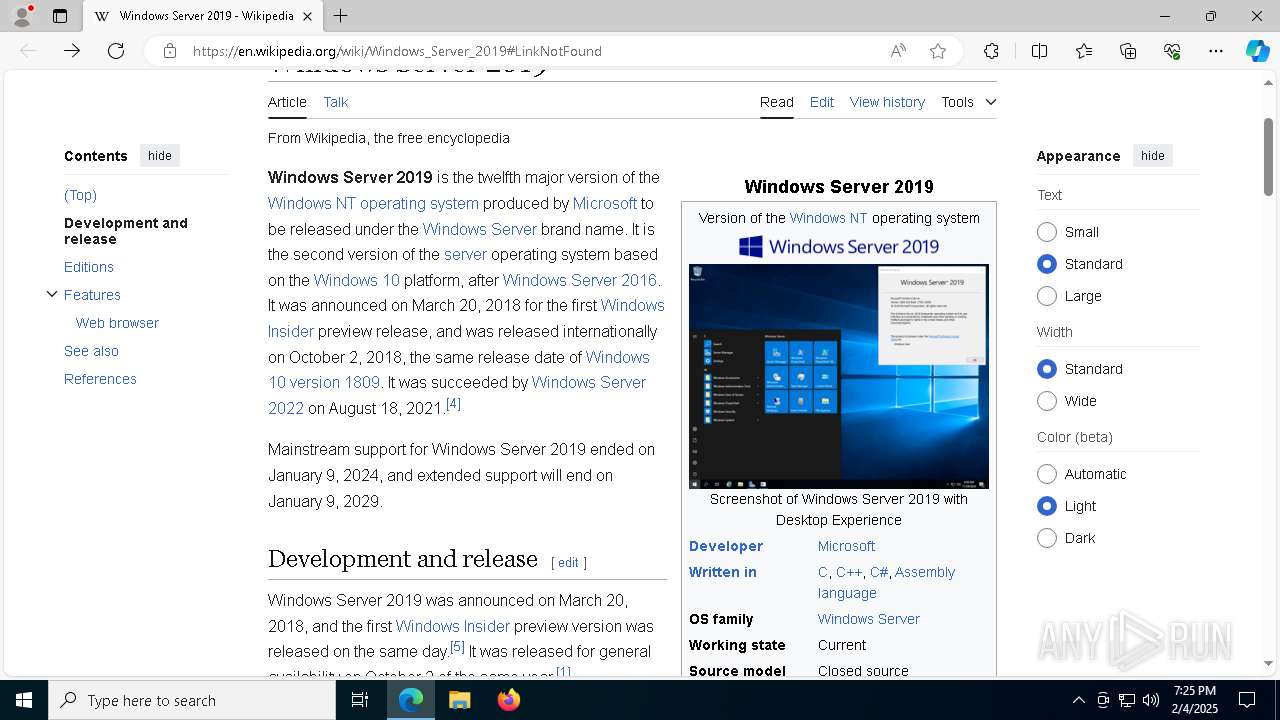Toggle Split screen icon

click(1039, 51)
